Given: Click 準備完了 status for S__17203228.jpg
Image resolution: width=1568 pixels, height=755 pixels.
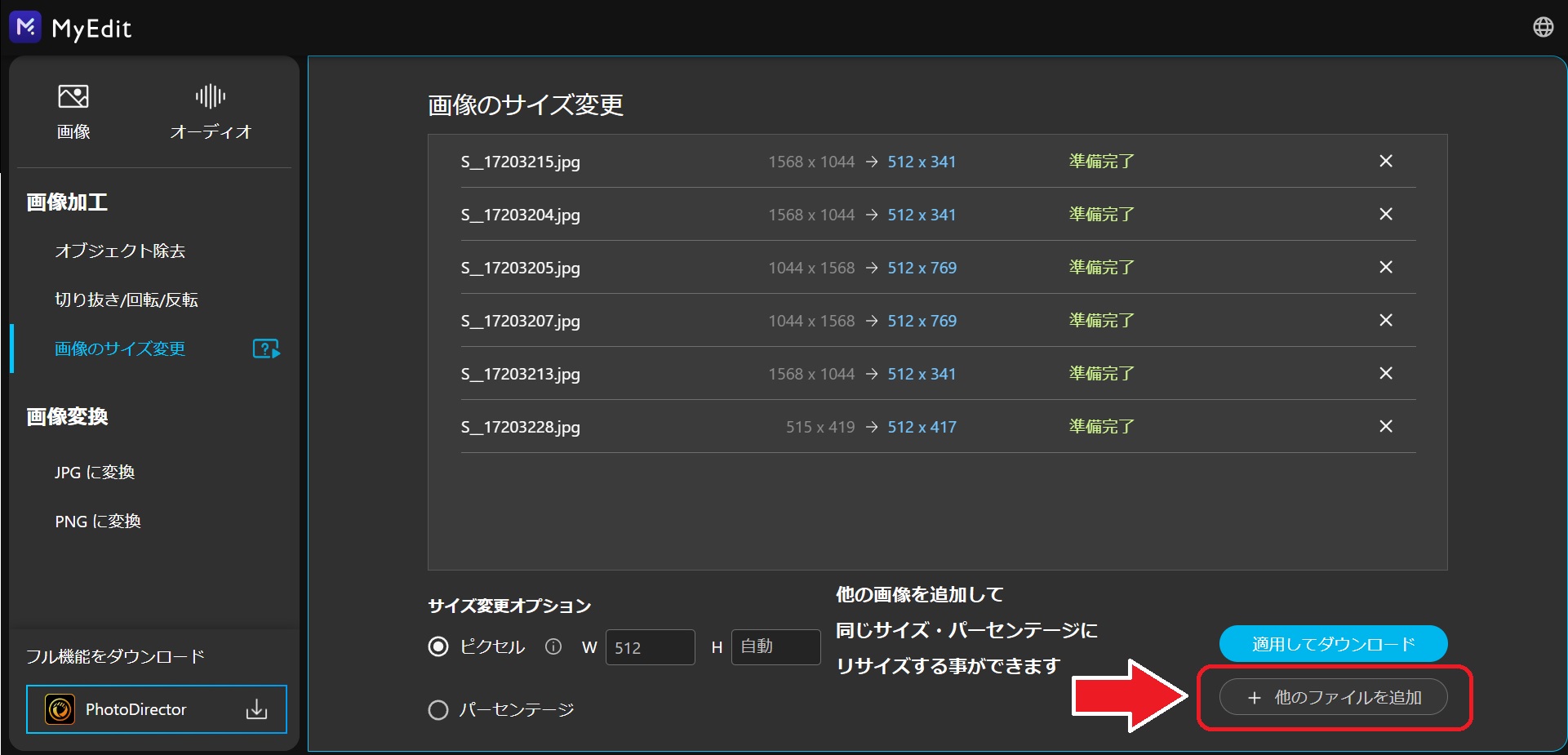Looking at the screenshot, I should 1102,426.
